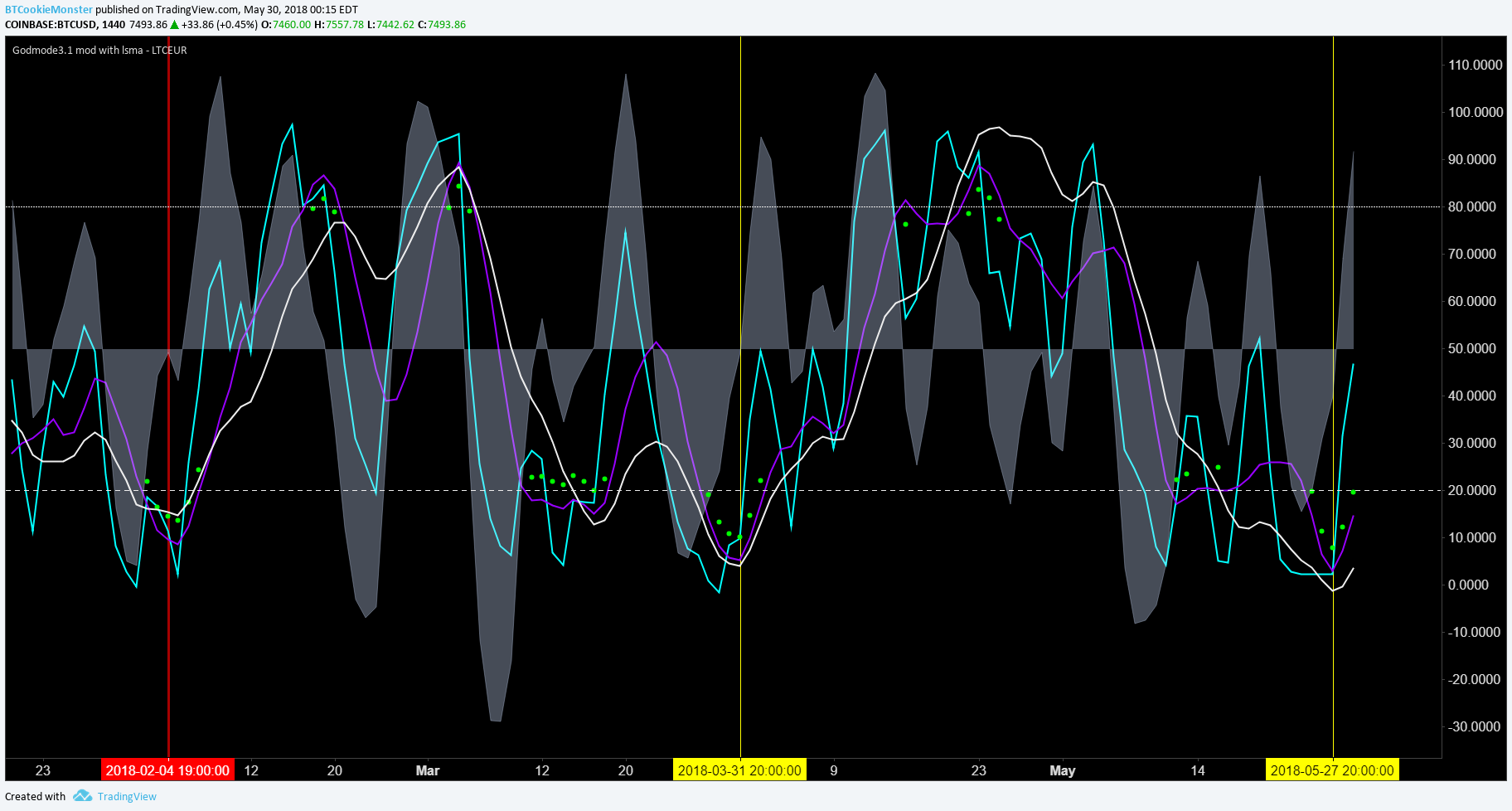Screen dimensions: 1512x811
Task: Click the 50.0000 price axis label
Action: point(1472,348)
